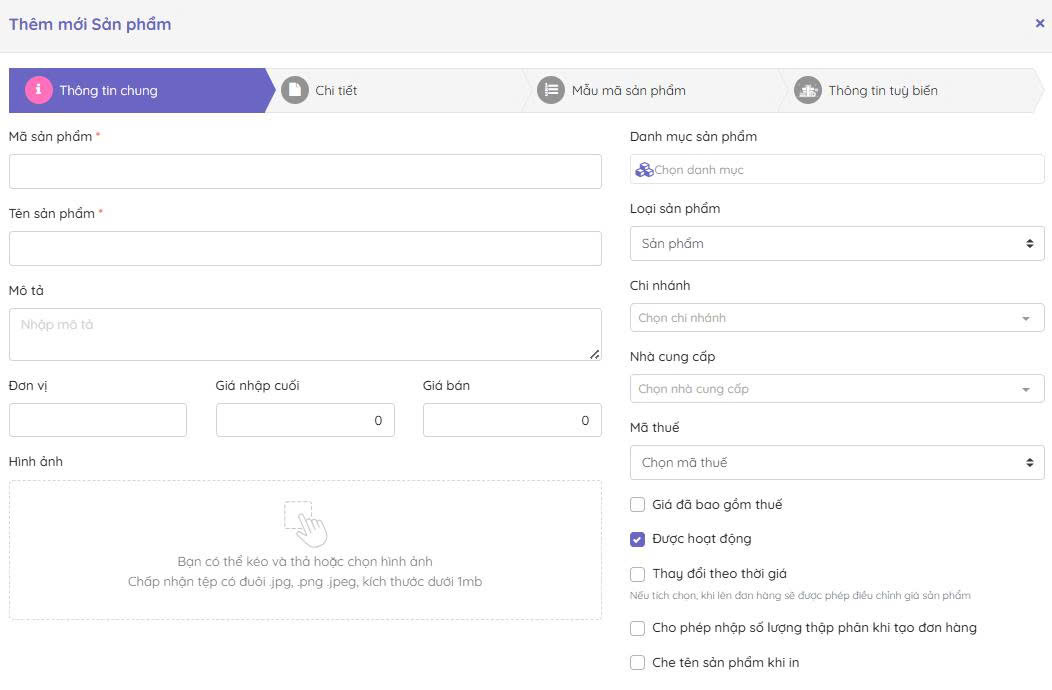Enable Che tên sản phẩm khi in
Viewport: 1052px width, 690px height.
637,662
